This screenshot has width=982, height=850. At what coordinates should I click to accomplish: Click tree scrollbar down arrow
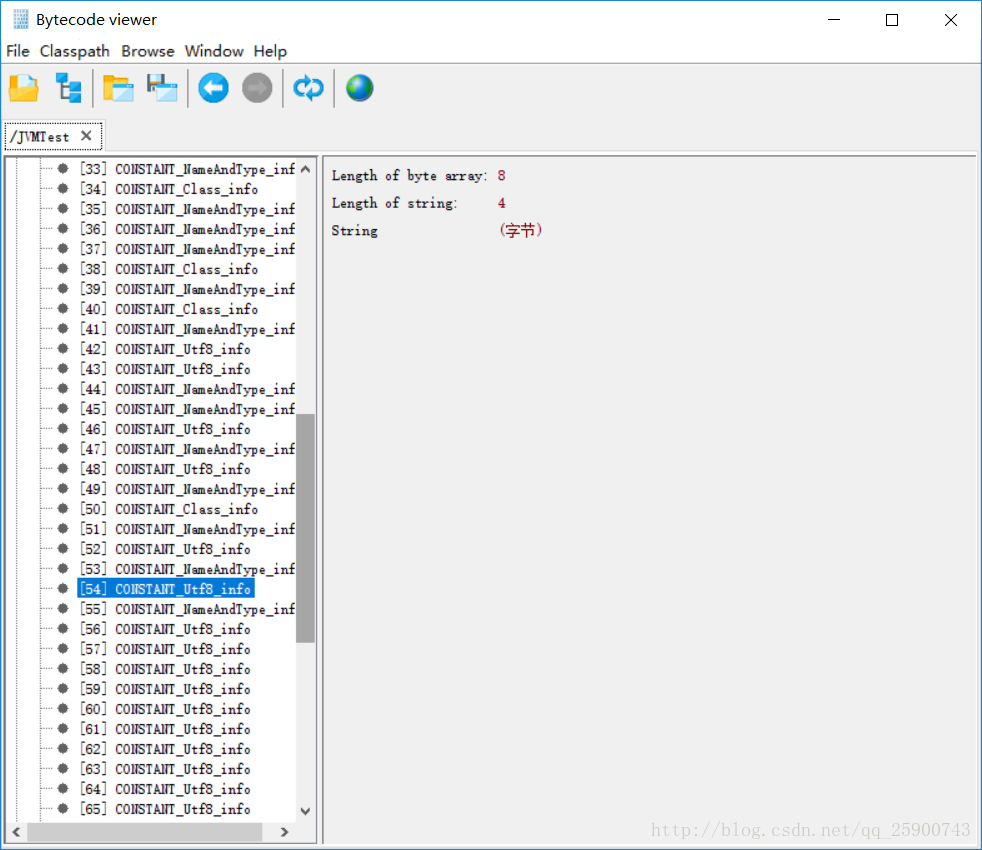coord(306,811)
